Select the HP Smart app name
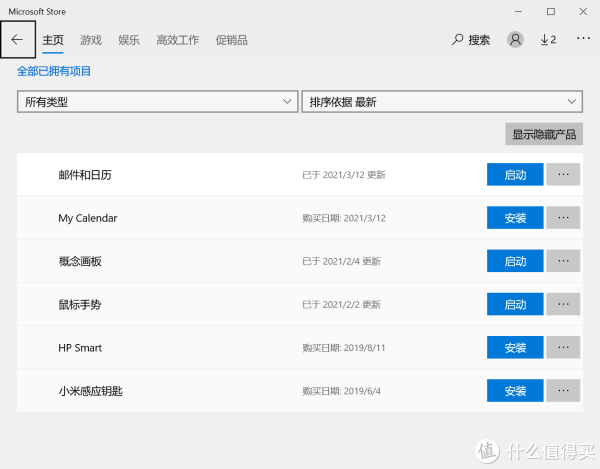The image size is (600, 469). click(80, 348)
